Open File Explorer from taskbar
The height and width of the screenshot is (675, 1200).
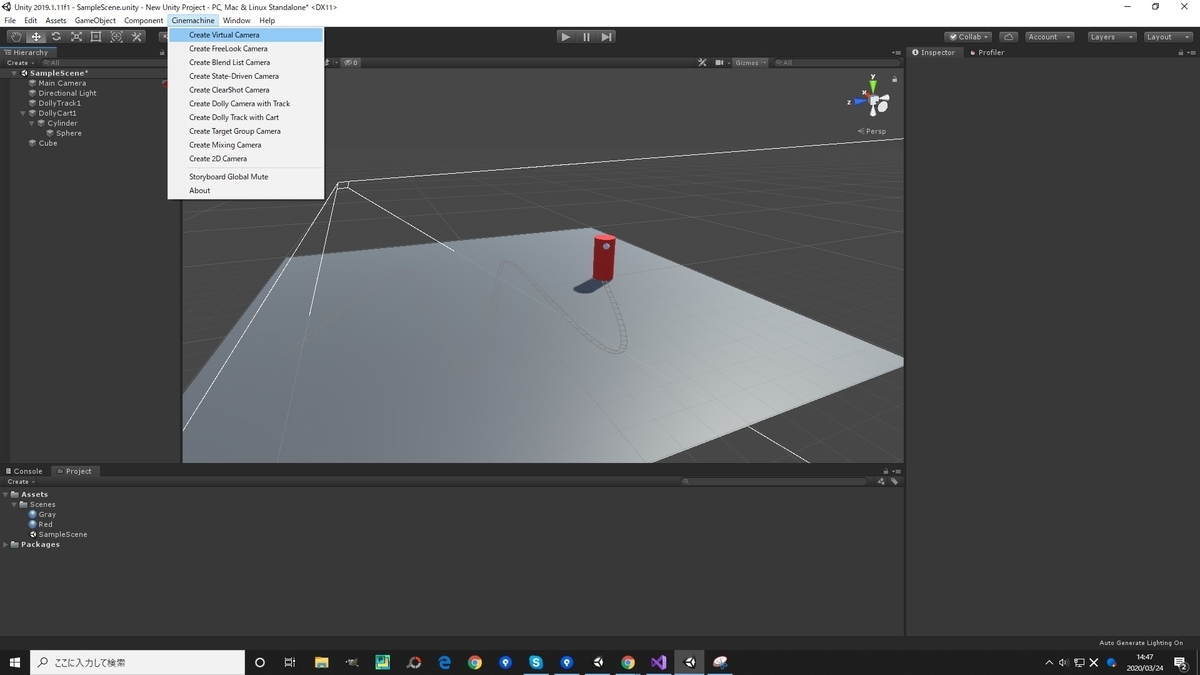coord(321,662)
